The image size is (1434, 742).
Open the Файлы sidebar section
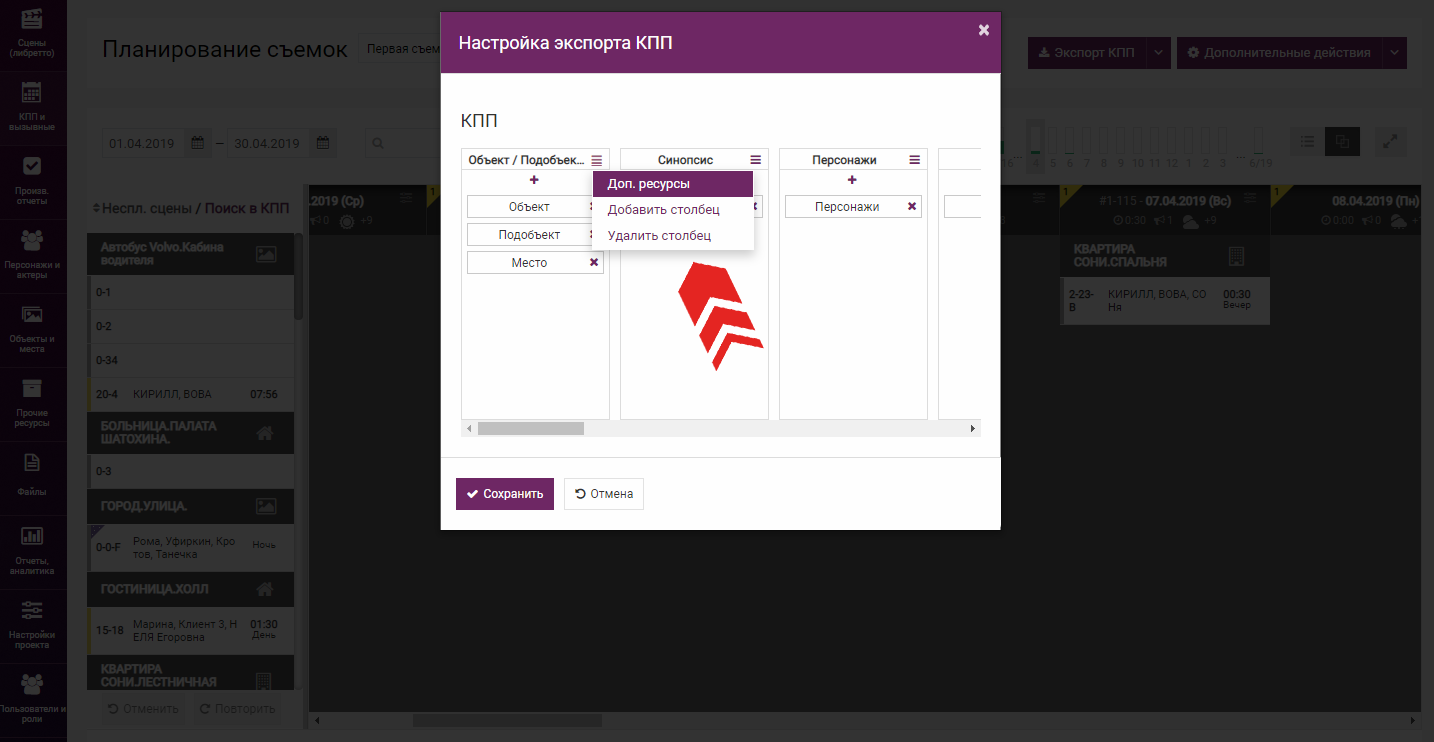point(32,476)
